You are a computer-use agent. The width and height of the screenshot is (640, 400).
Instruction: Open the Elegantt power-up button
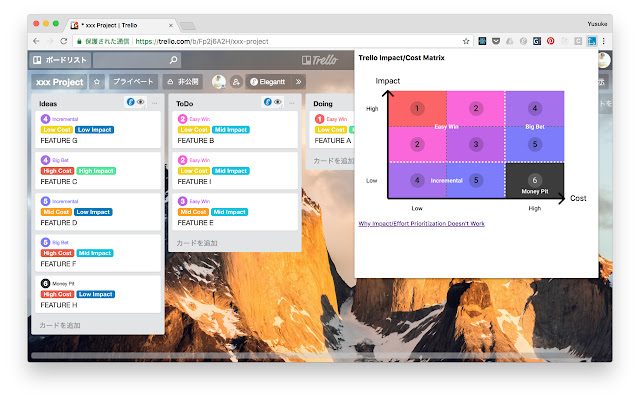268,82
